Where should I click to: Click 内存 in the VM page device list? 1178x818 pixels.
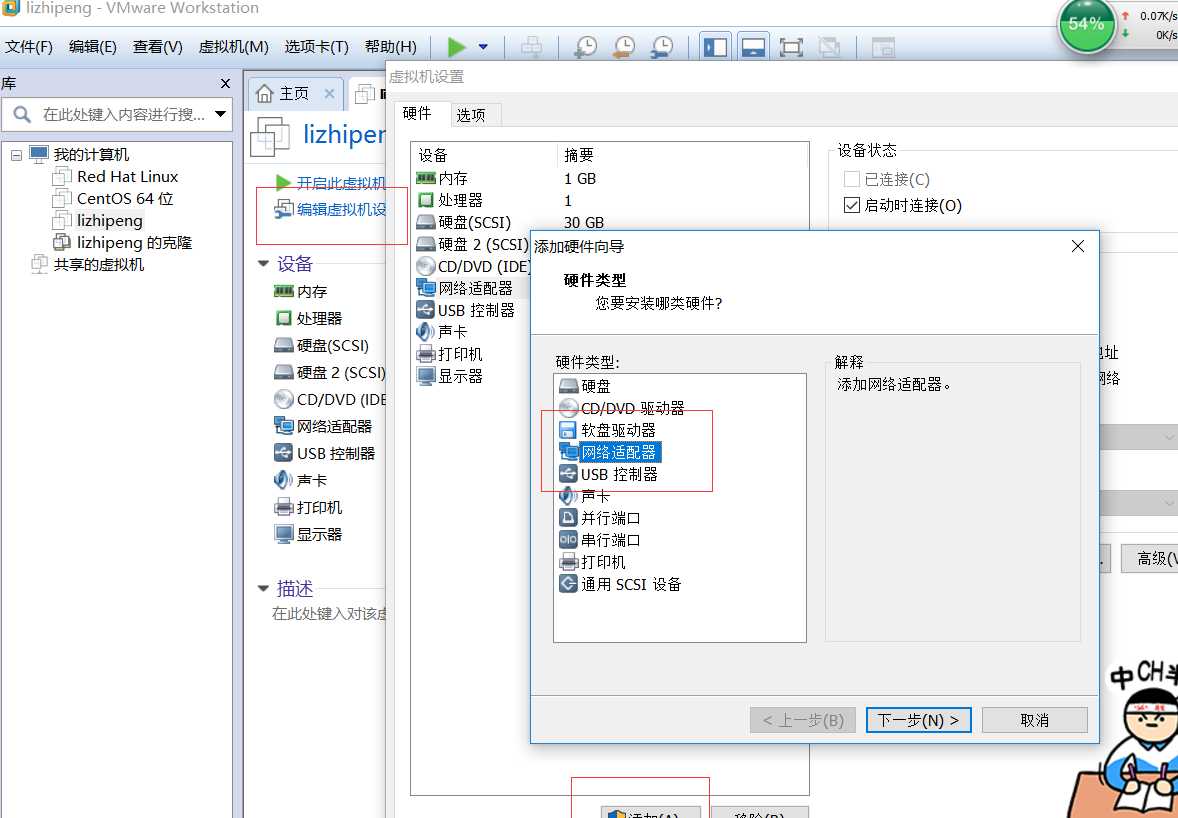301,291
